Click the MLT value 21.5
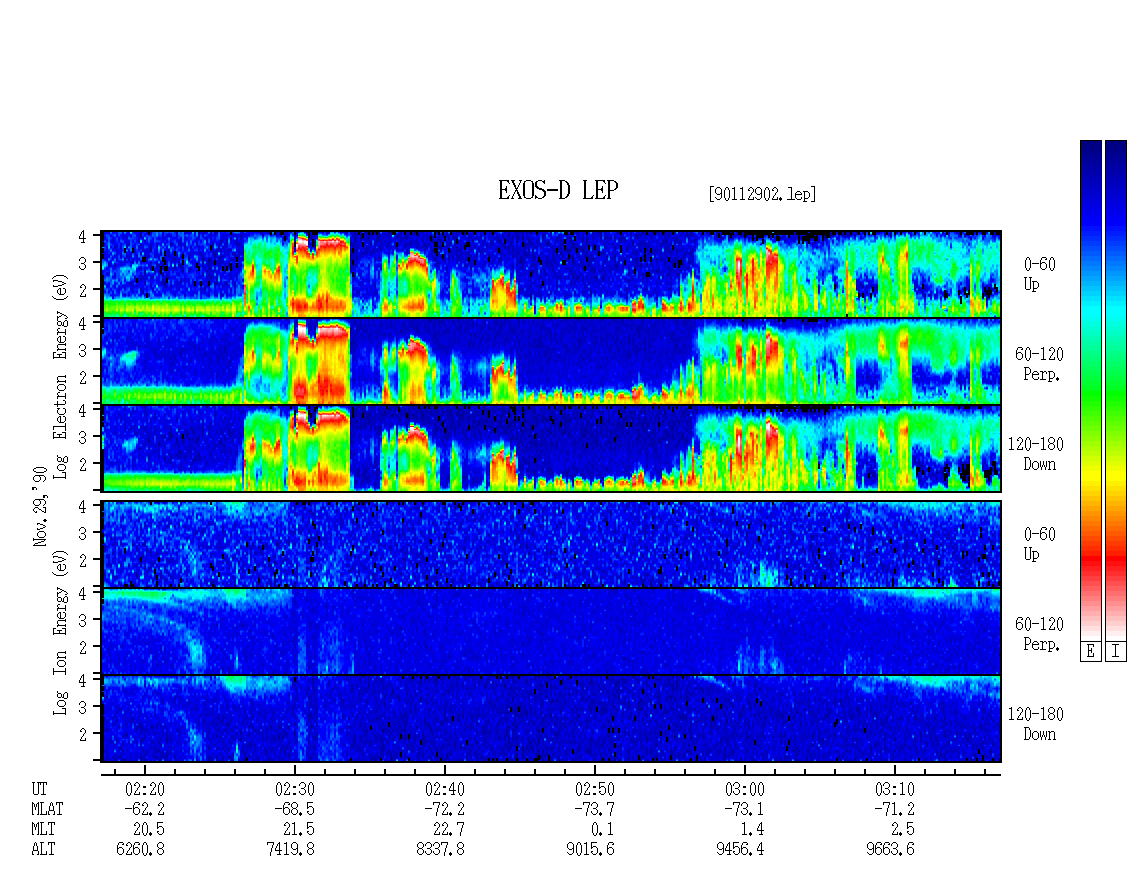The width and height of the screenshot is (1130, 875). [298, 830]
